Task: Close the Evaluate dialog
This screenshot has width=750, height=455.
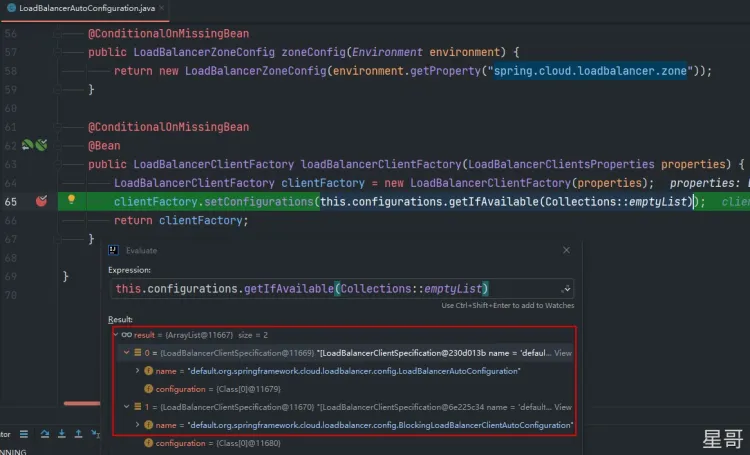Action: point(566,250)
